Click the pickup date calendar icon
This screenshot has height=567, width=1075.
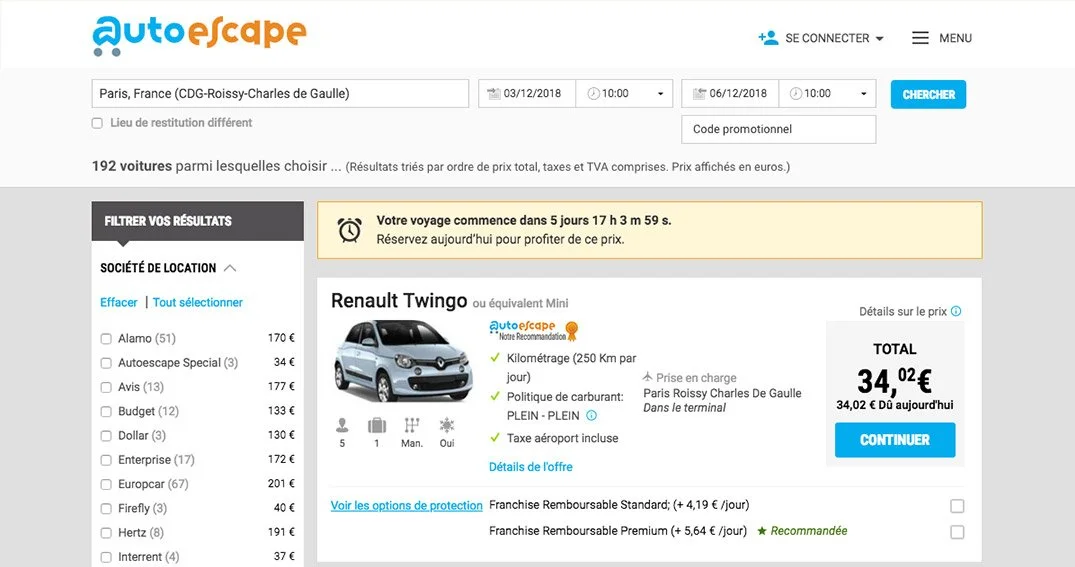494,94
